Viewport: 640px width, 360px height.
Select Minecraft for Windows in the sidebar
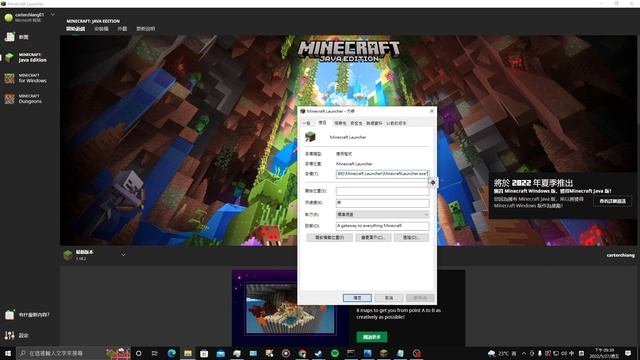point(26,78)
